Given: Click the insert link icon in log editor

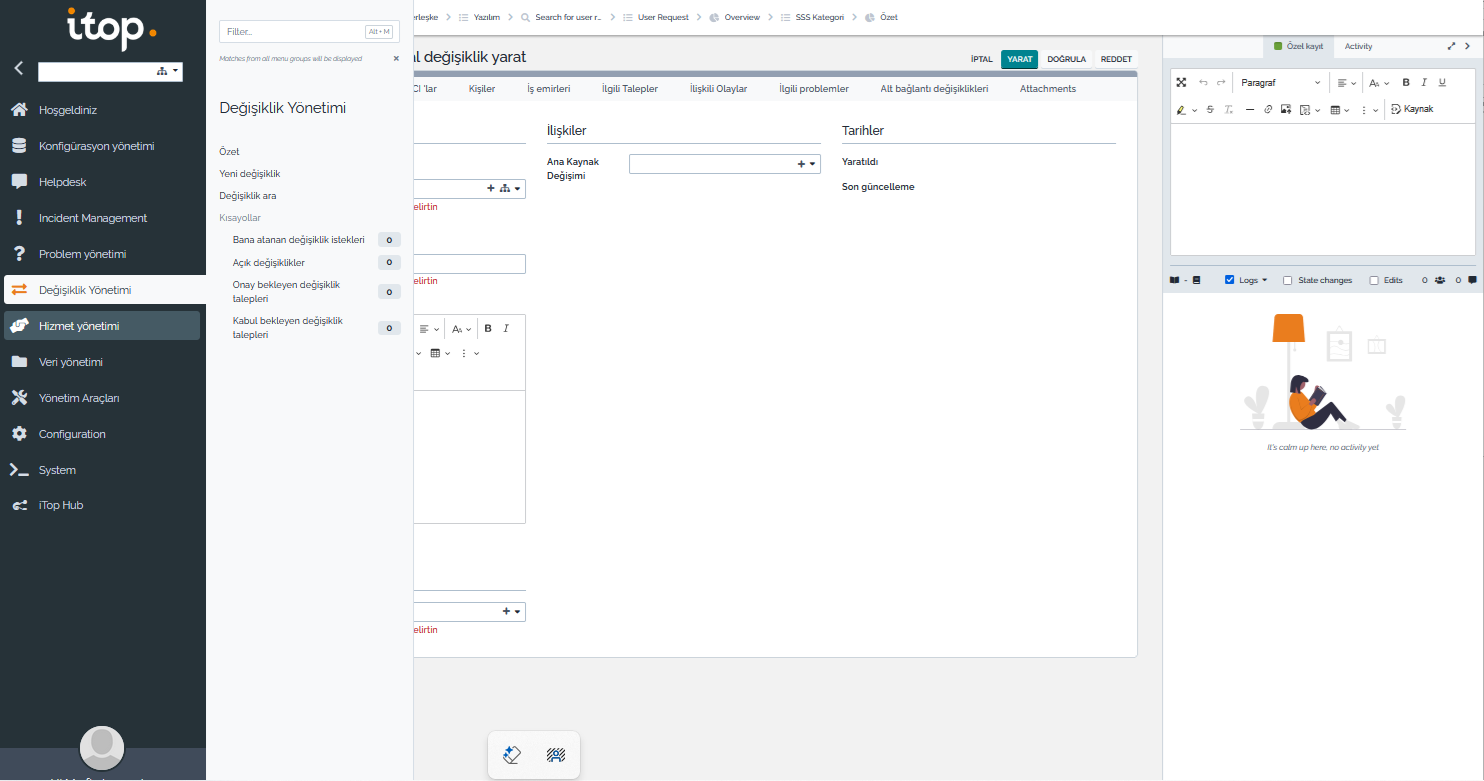Looking at the screenshot, I should 1268,109.
